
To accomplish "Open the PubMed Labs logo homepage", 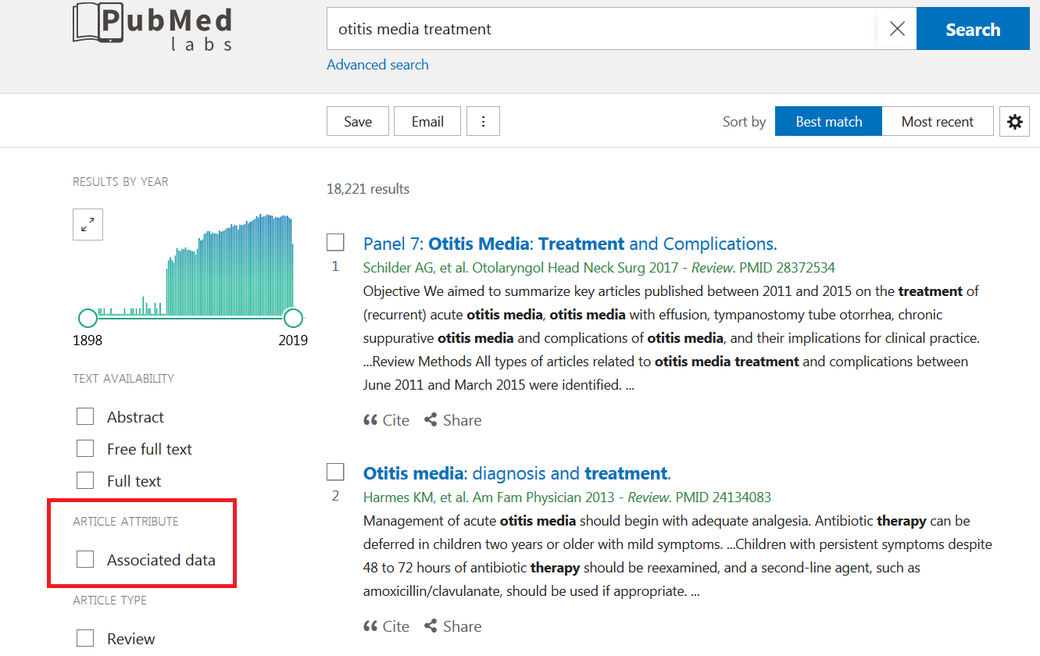I will 153,27.
